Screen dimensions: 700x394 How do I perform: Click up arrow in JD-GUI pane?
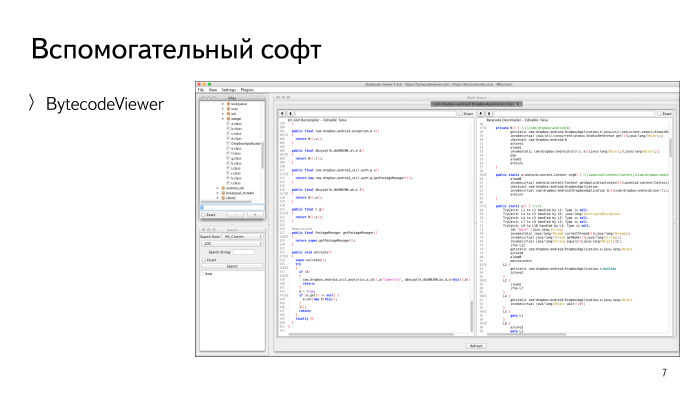pyautogui.click(x=282, y=113)
